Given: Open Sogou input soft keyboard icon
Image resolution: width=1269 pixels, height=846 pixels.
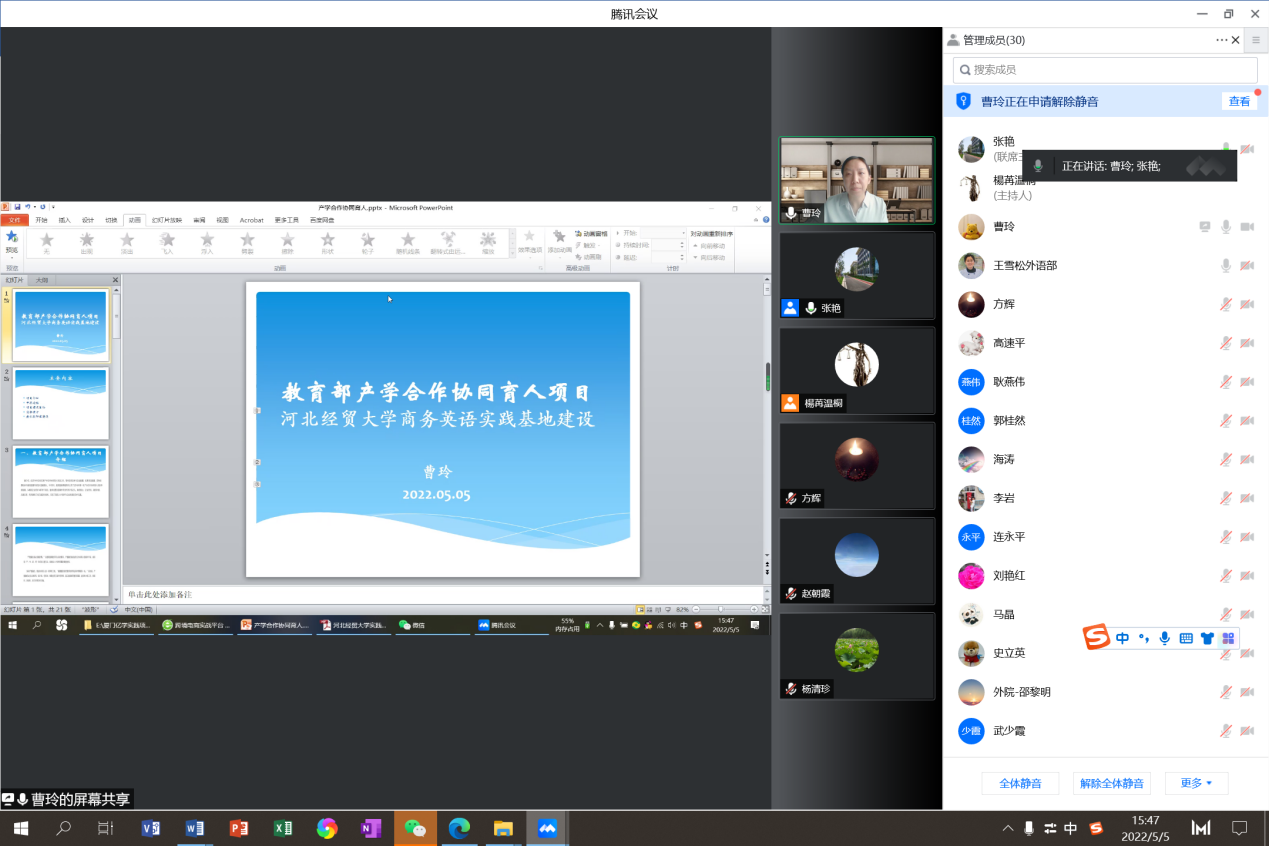Looking at the screenshot, I should point(1186,638).
